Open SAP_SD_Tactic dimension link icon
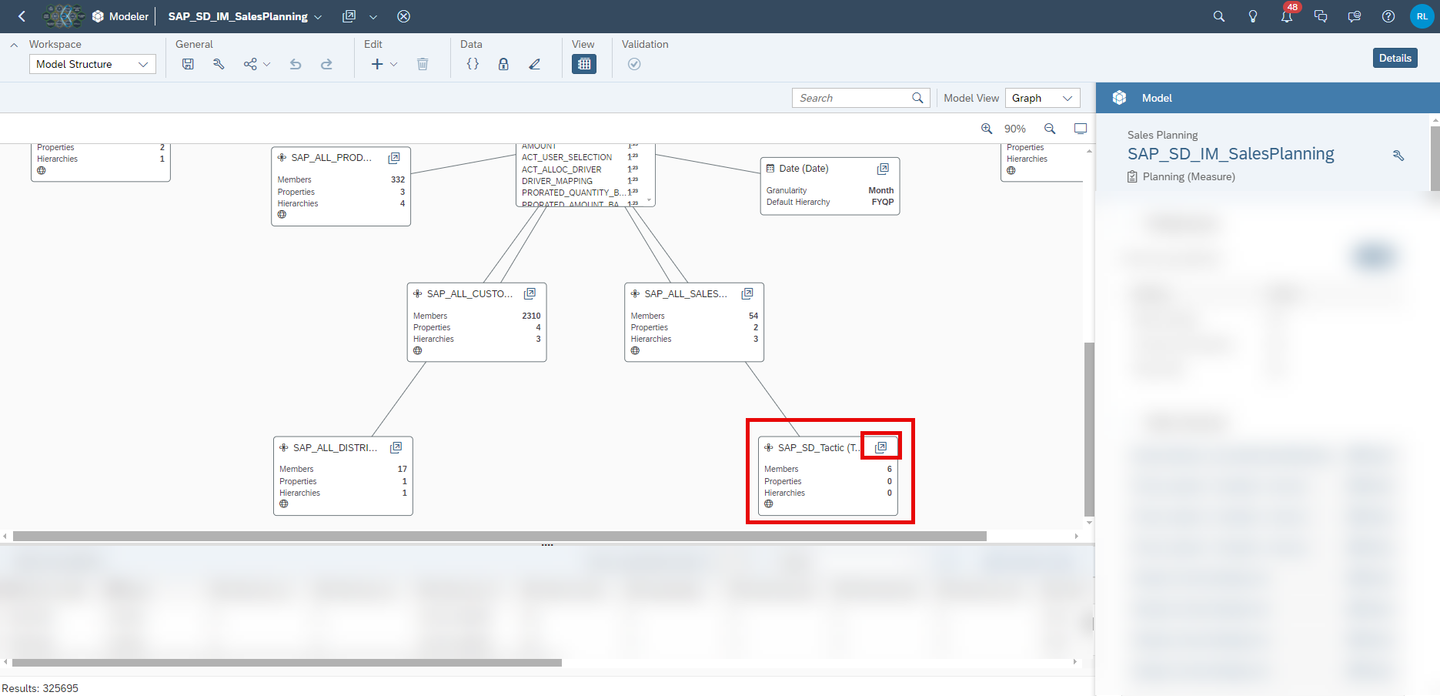The image size is (1440, 696). (881, 447)
